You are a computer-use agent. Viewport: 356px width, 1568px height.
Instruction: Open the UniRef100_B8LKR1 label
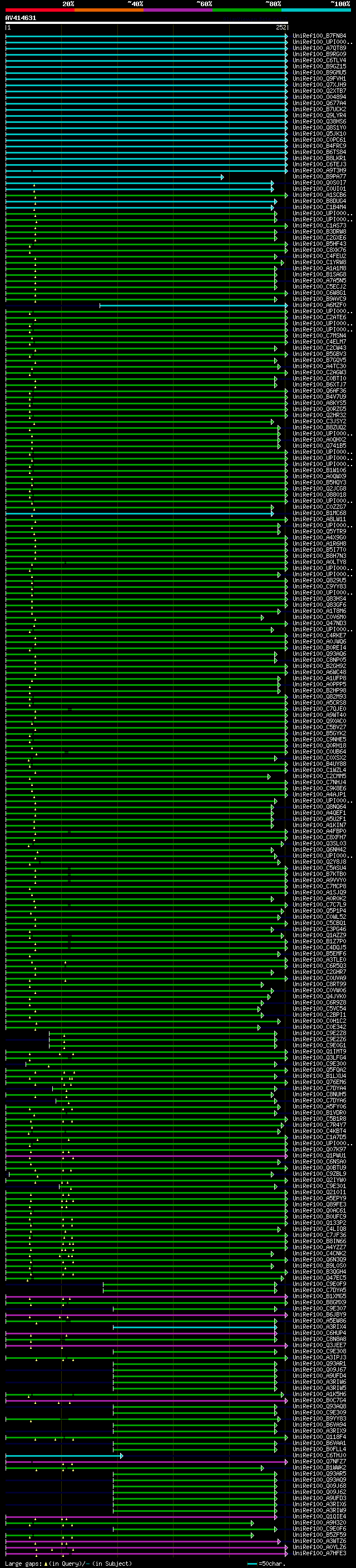[319, 157]
